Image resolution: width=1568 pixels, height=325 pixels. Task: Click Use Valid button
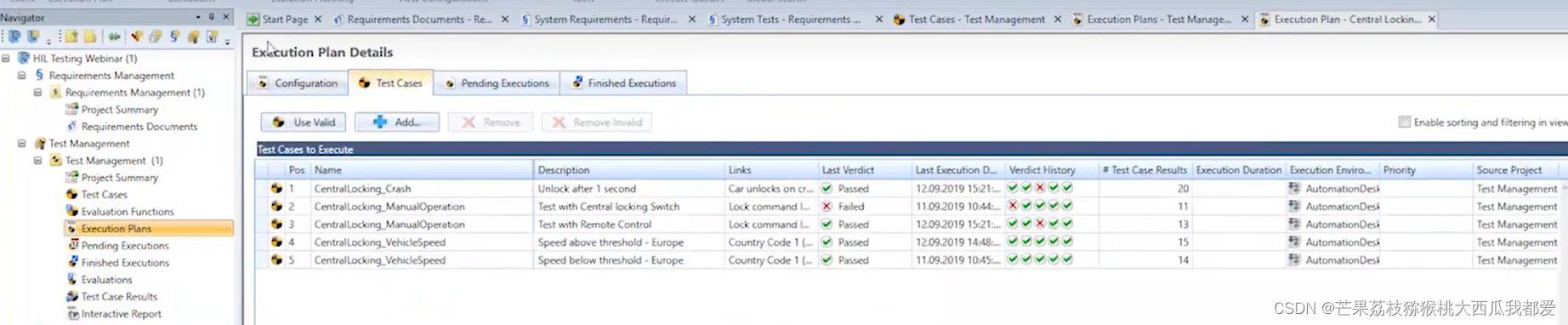click(304, 123)
